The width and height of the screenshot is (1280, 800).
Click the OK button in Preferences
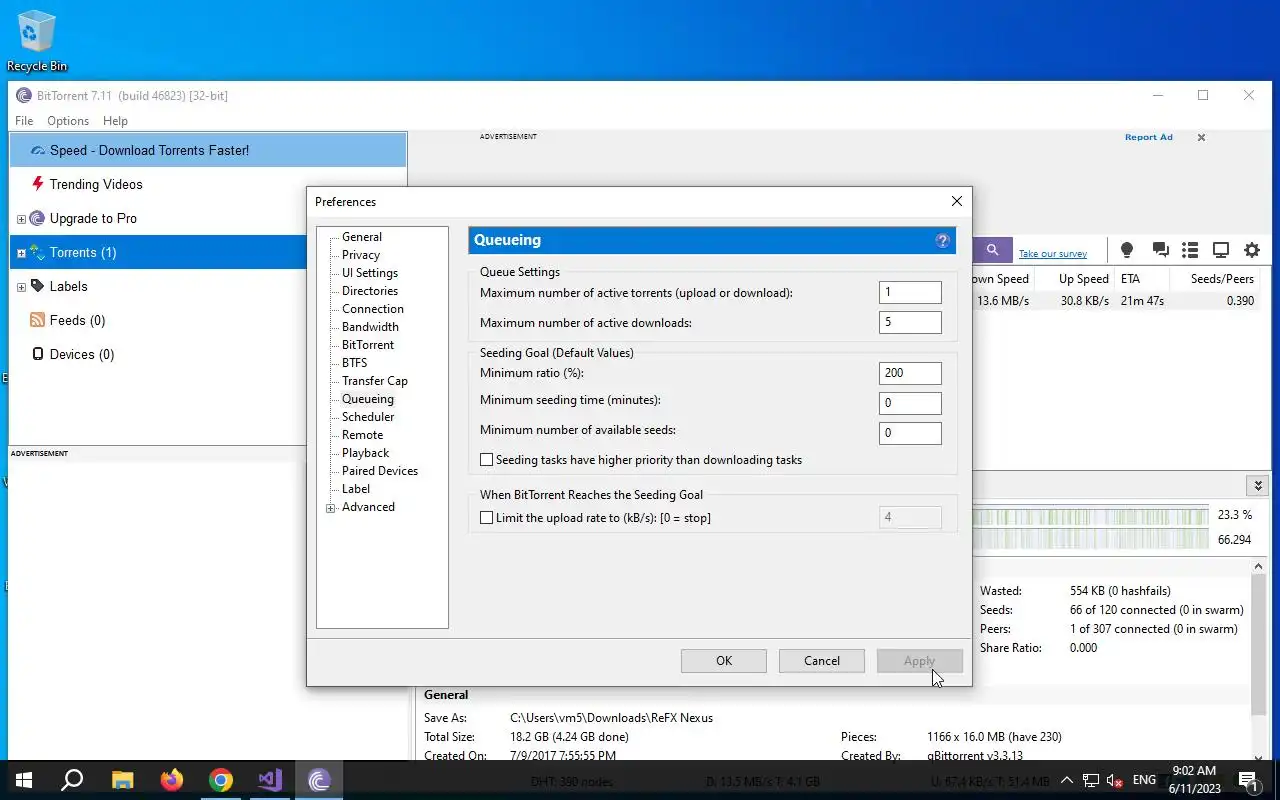pos(724,661)
